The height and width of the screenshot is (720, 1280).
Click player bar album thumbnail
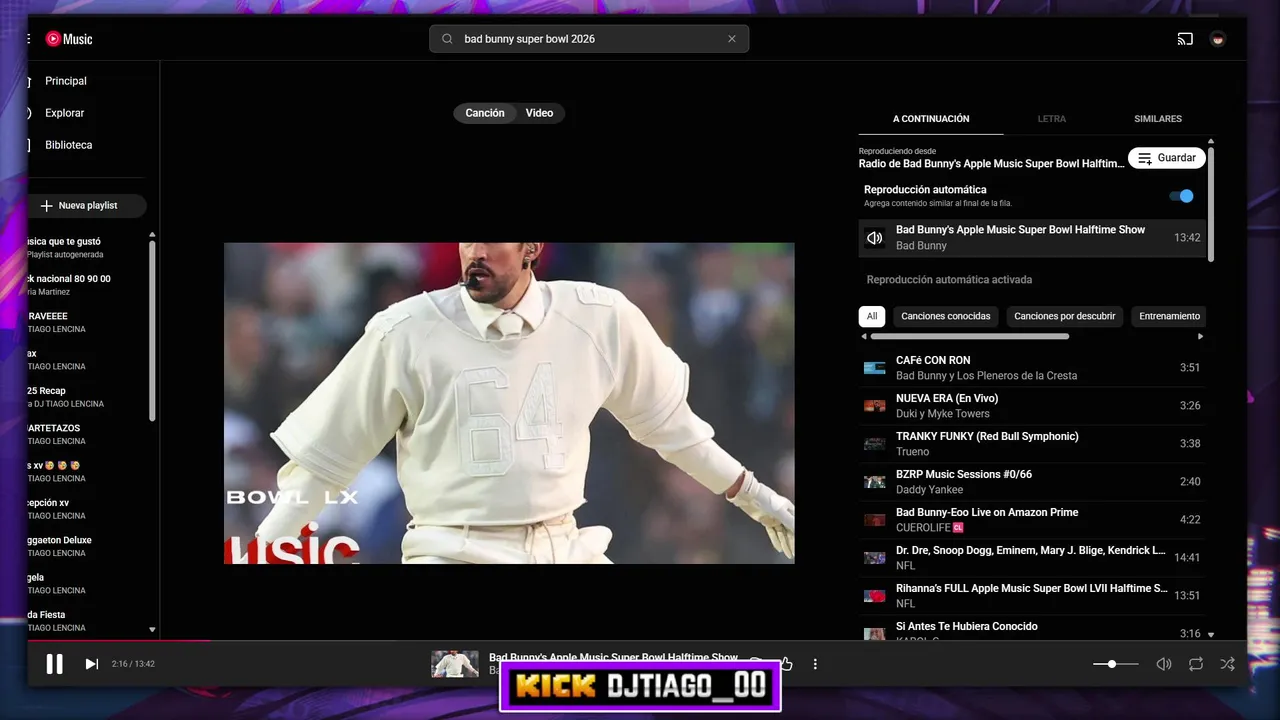(x=455, y=664)
